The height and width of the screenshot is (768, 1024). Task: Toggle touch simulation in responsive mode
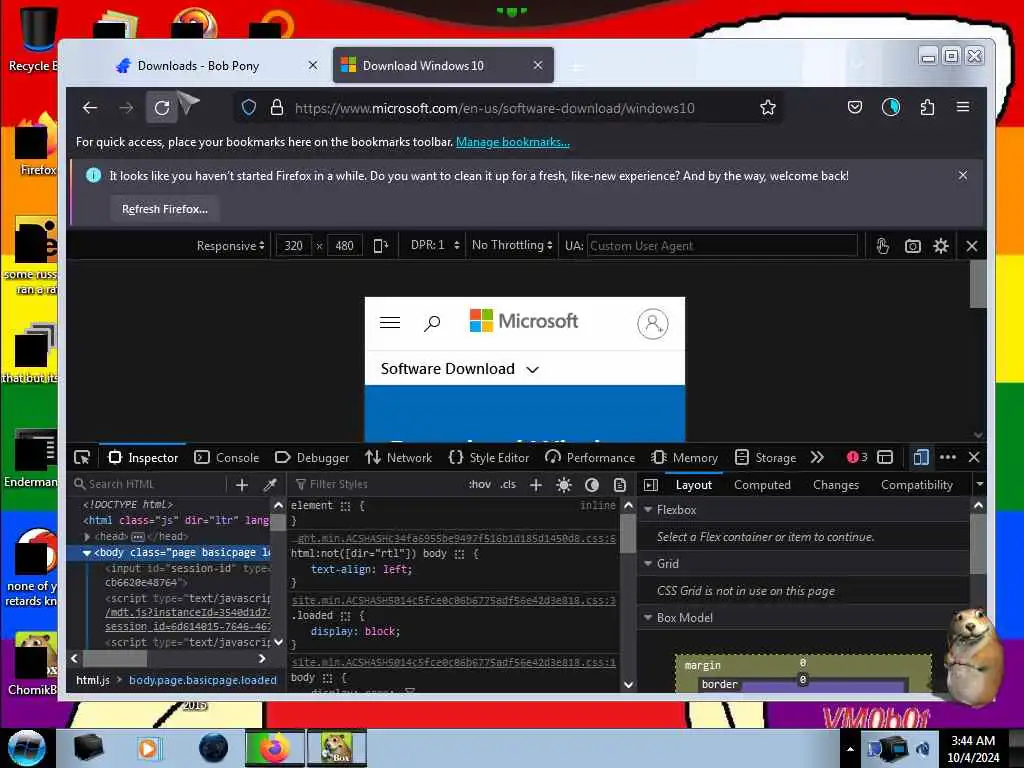[882, 246]
